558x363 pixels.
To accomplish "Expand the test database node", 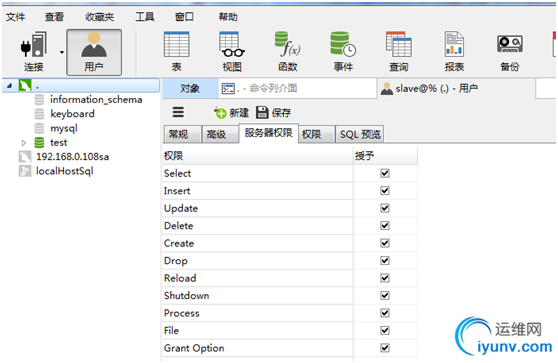I will [24, 143].
